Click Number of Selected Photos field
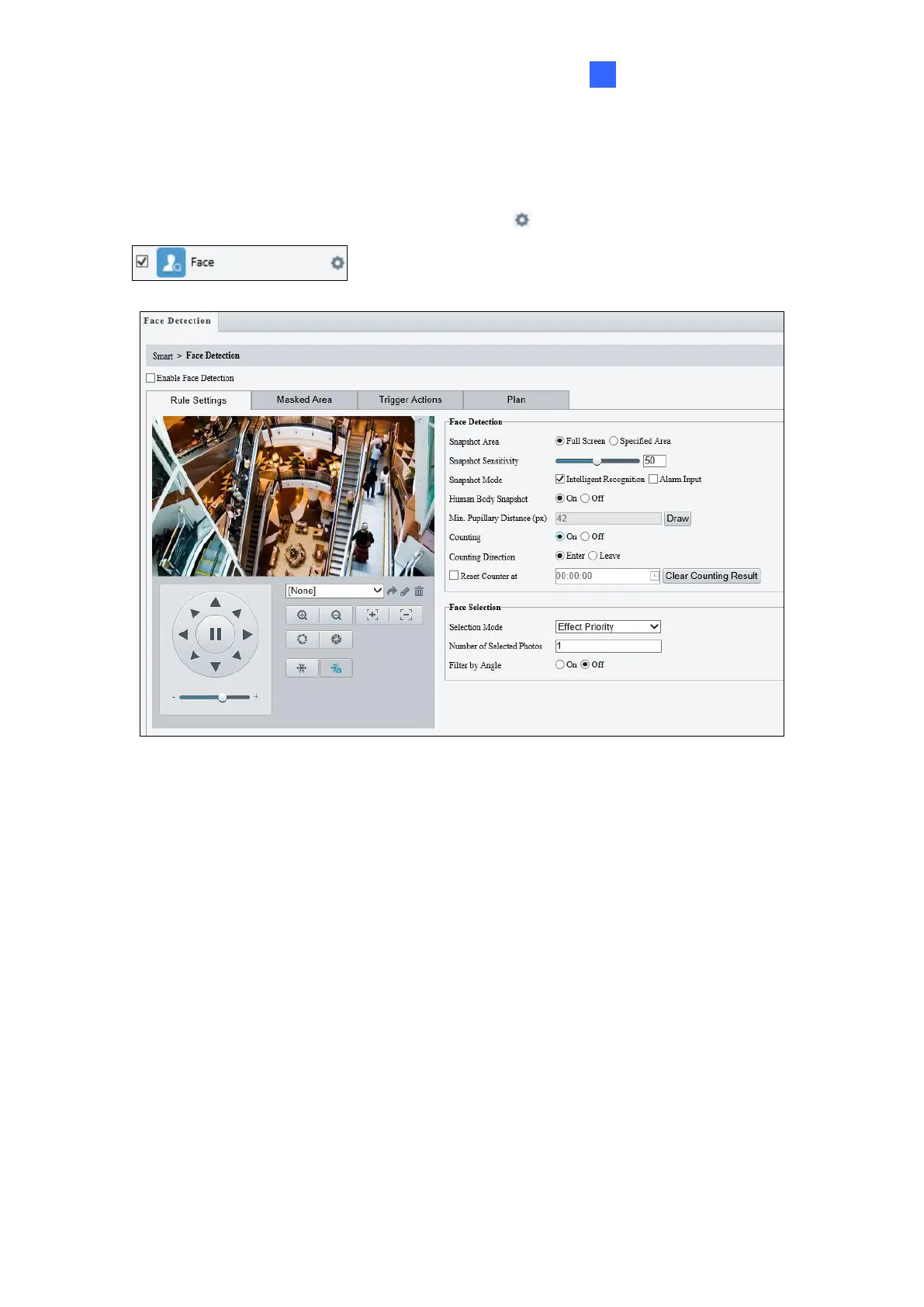924x1307 pixels. tap(608, 646)
